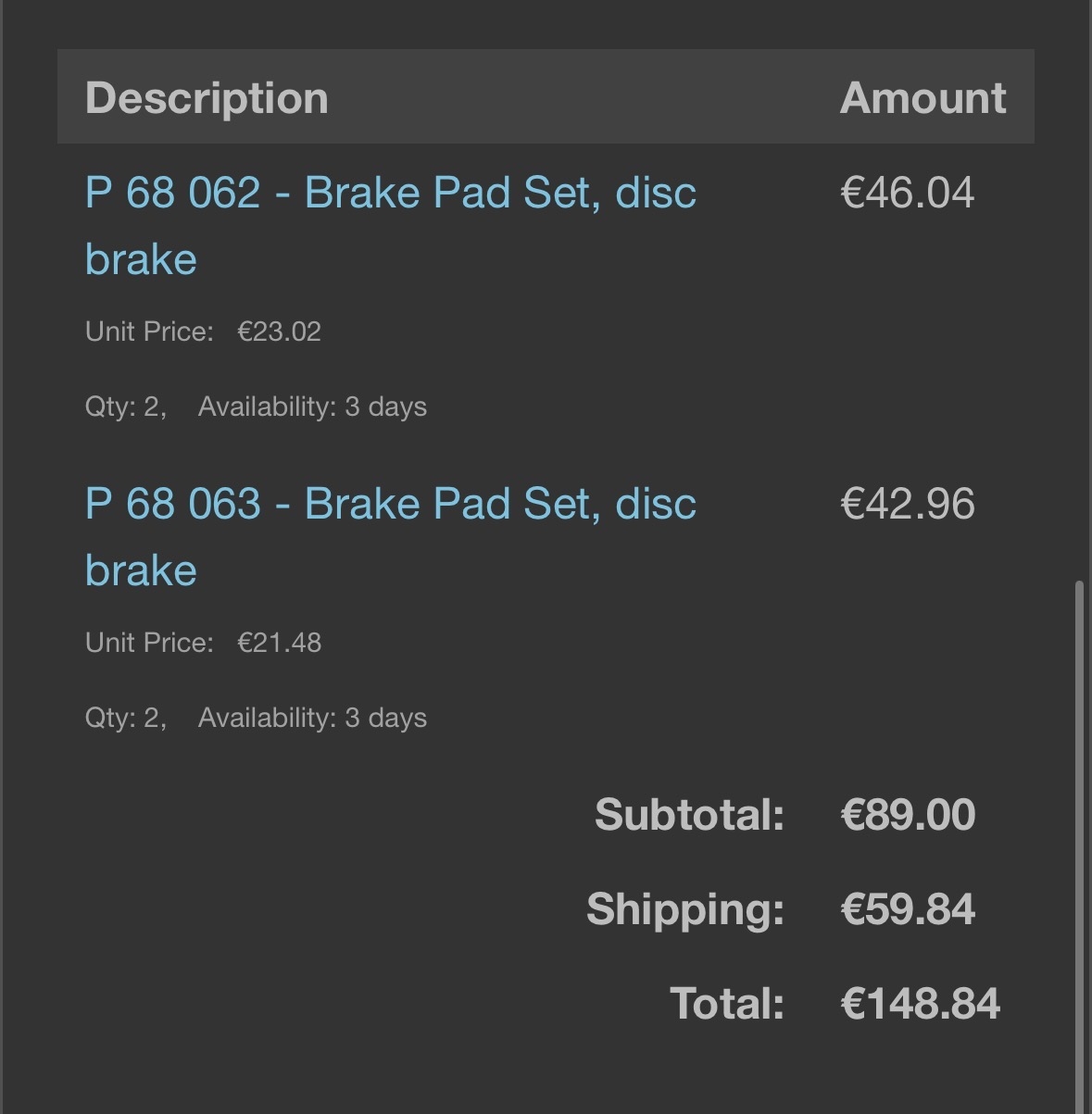Click the €23.02 unit price value
This screenshot has width=1092, height=1114.
tap(279, 332)
